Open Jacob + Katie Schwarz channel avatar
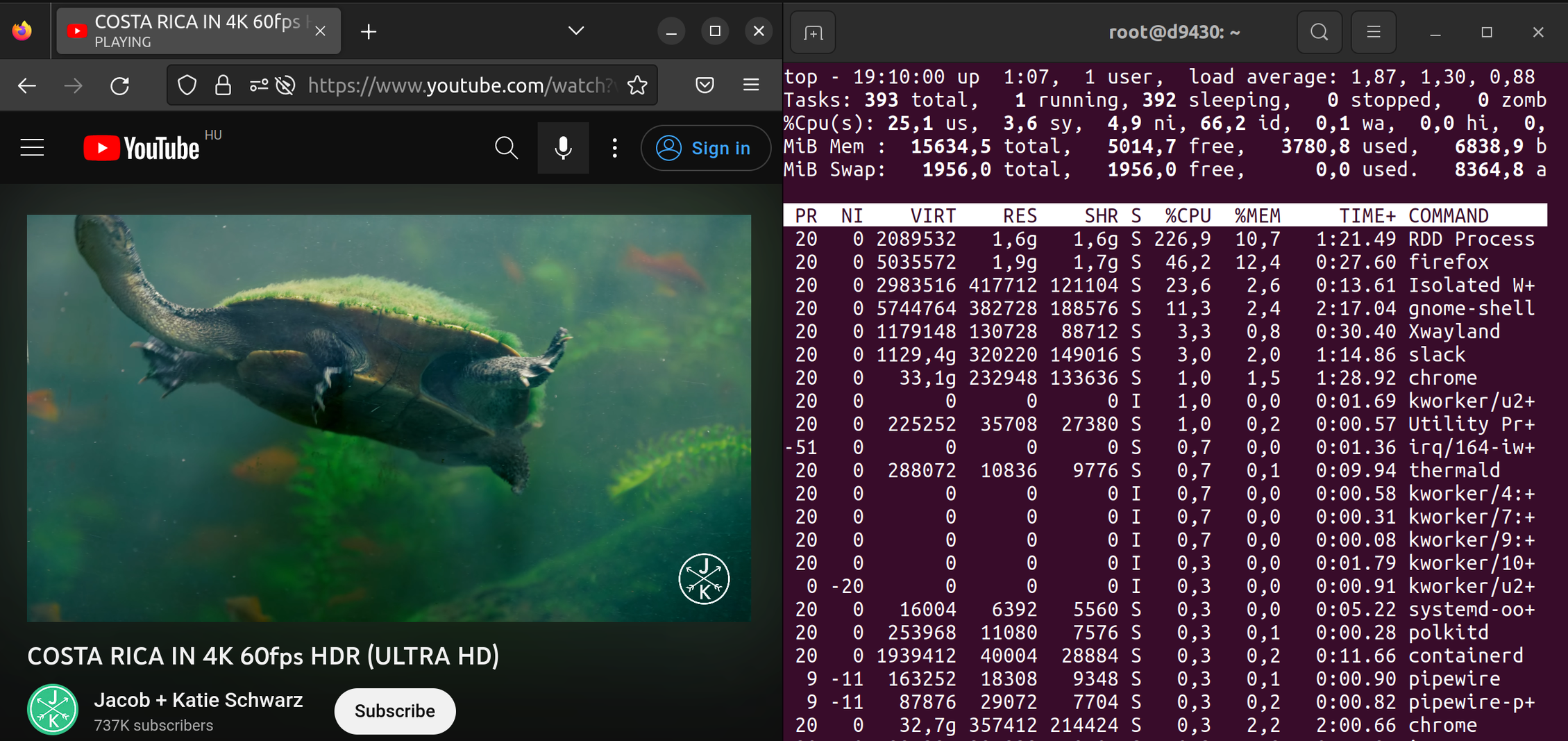Viewport: 1568px width, 741px height. click(53, 710)
